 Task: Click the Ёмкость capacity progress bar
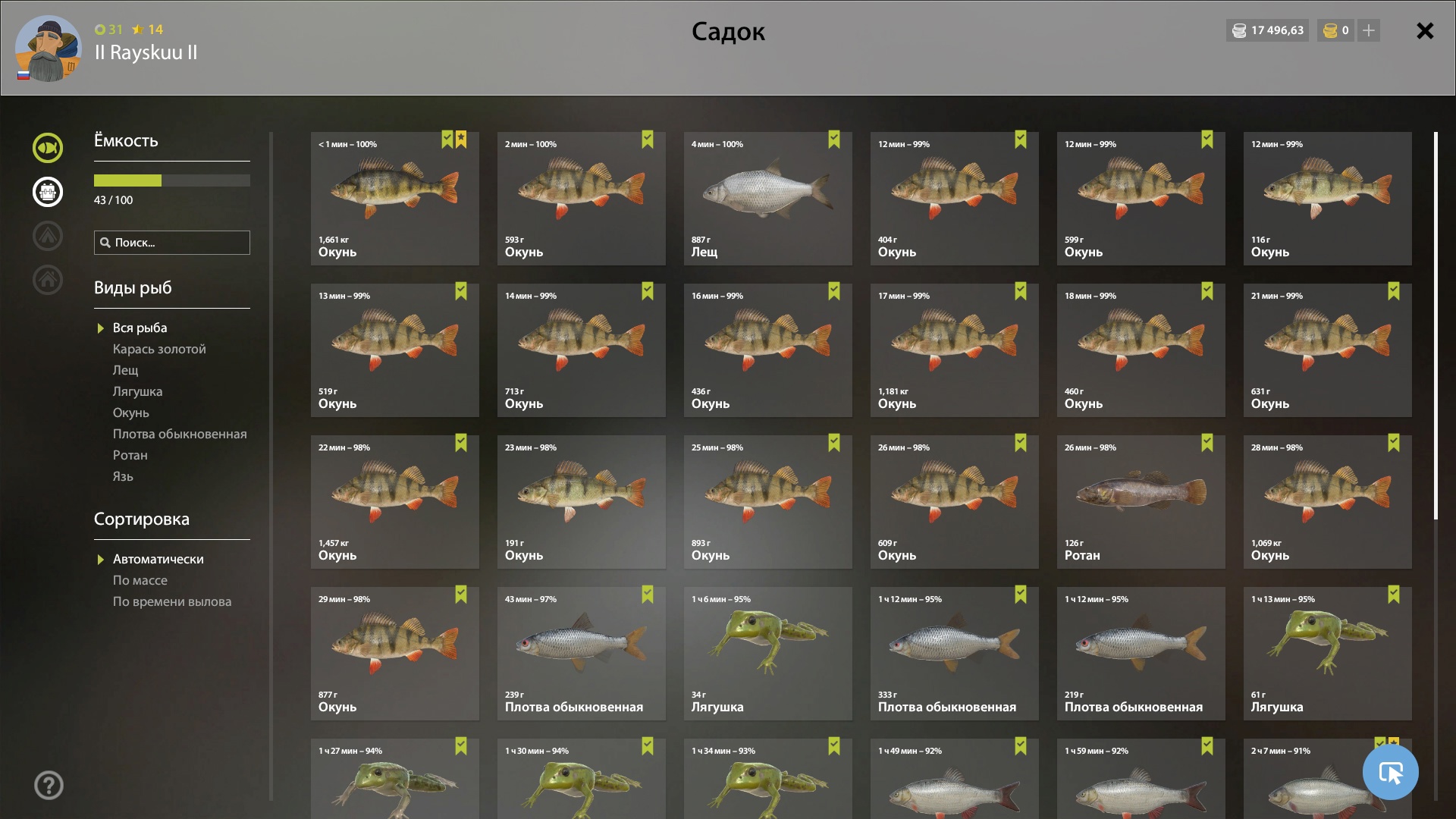172,180
